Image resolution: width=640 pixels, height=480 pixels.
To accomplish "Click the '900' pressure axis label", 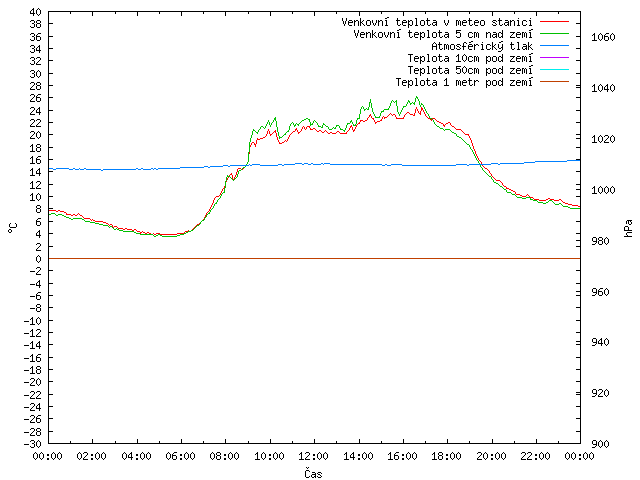I will tap(600, 444).
